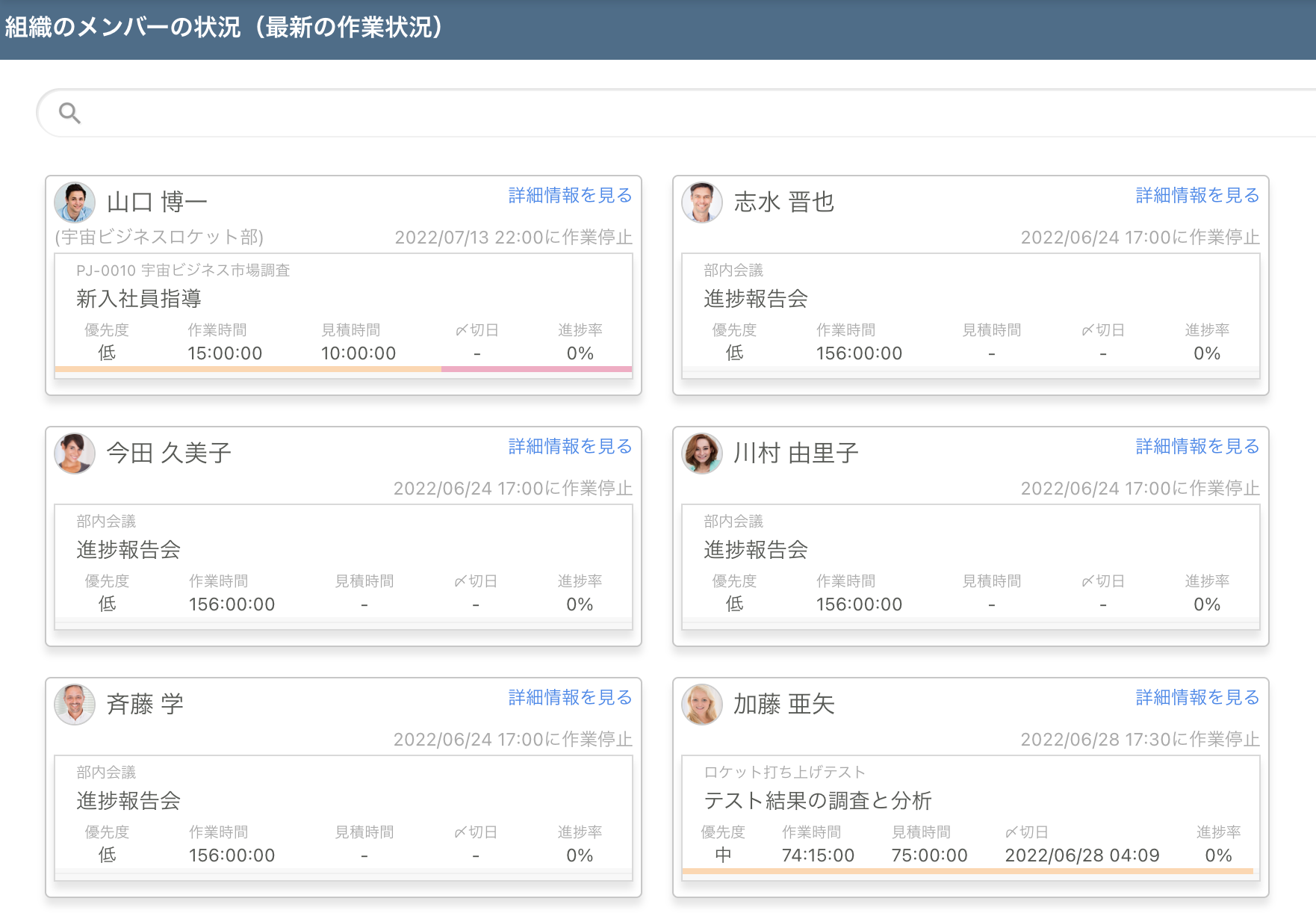Open 詳細情報を見る for 山口 博一
The width and height of the screenshot is (1316, 919).
[570, 196]
